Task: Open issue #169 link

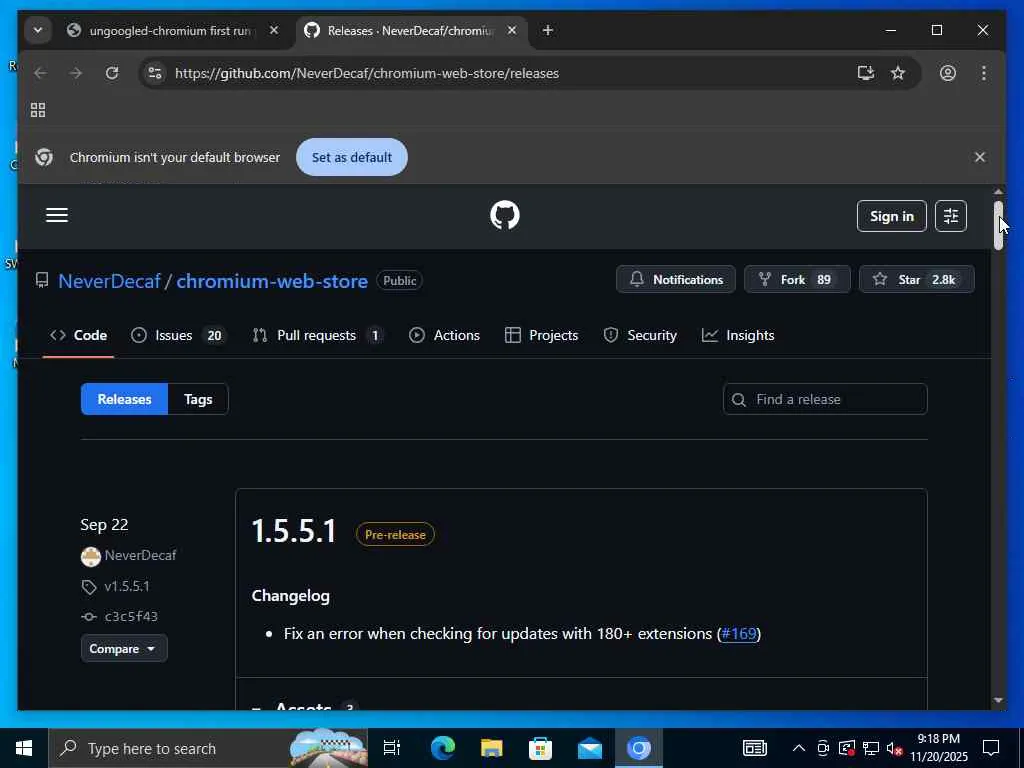Action: (739, 633)
